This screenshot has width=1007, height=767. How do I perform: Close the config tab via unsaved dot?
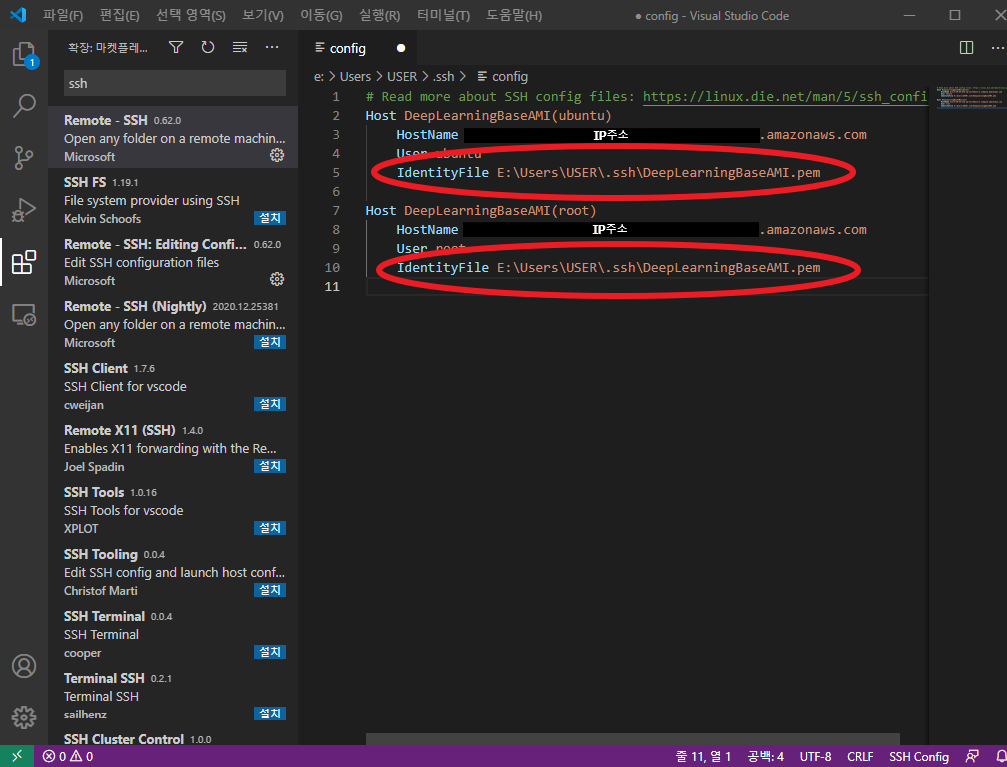(401, 48)
